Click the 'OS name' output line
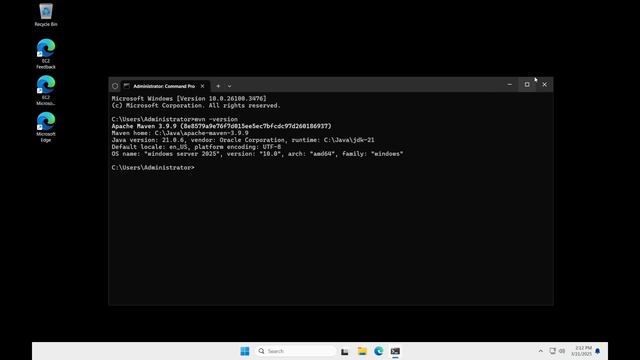 tap(258, 154)
